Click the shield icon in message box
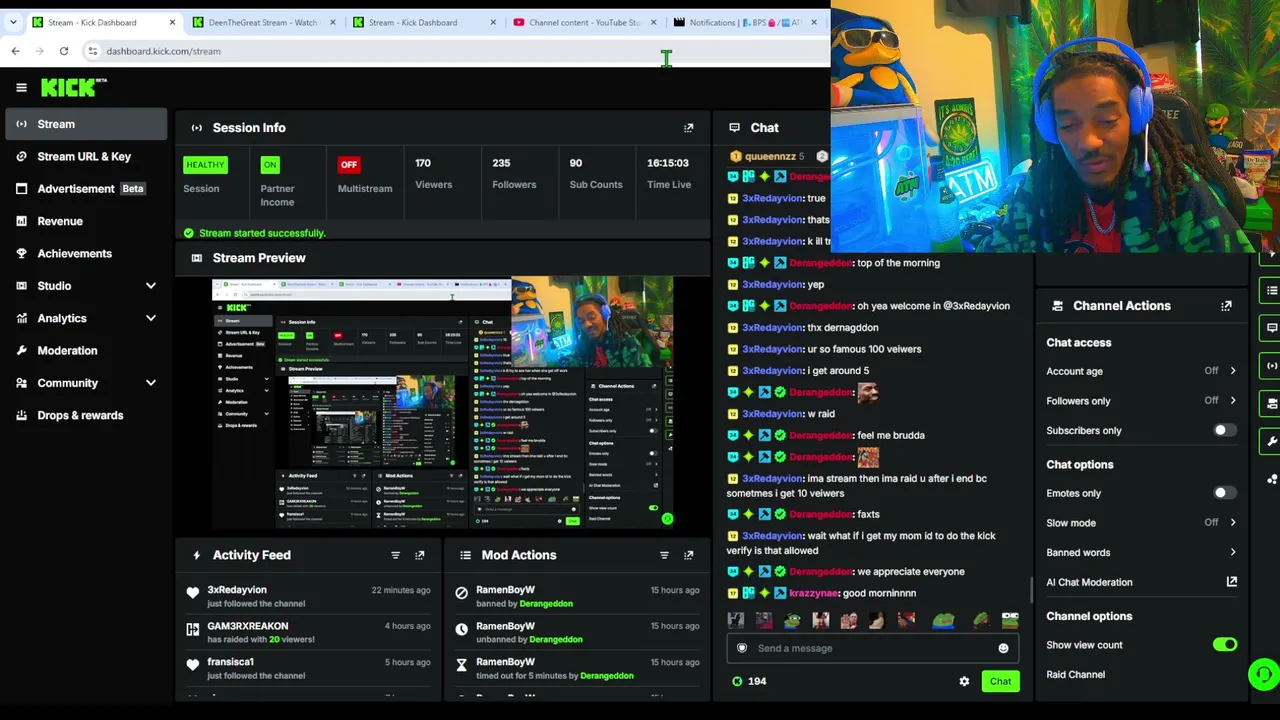Screen dimensions: 1280x720 [x=742, y=648]
